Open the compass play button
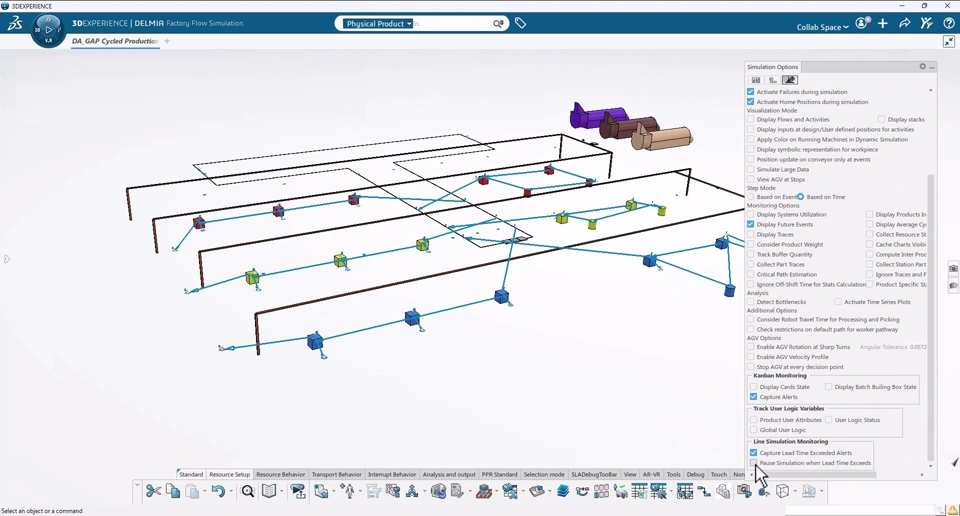 pyautogui.click(x=48, y=29)
